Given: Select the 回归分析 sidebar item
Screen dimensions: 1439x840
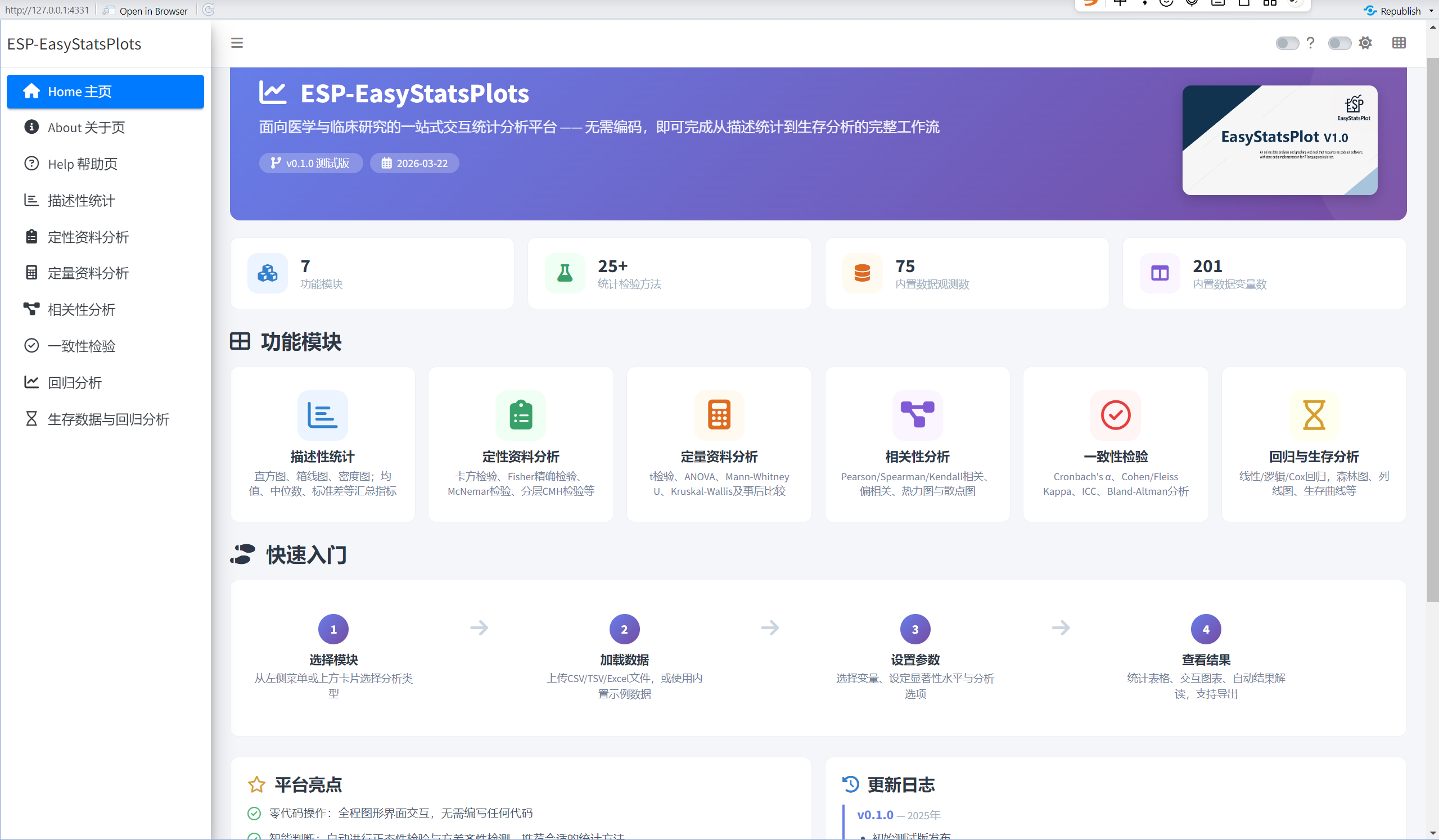Looking at the screenshot, I should click(75, 382).
